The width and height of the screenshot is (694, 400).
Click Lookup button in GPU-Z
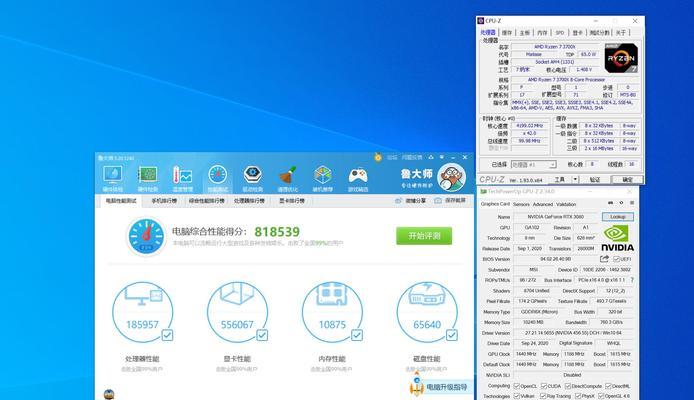[618, 217]
